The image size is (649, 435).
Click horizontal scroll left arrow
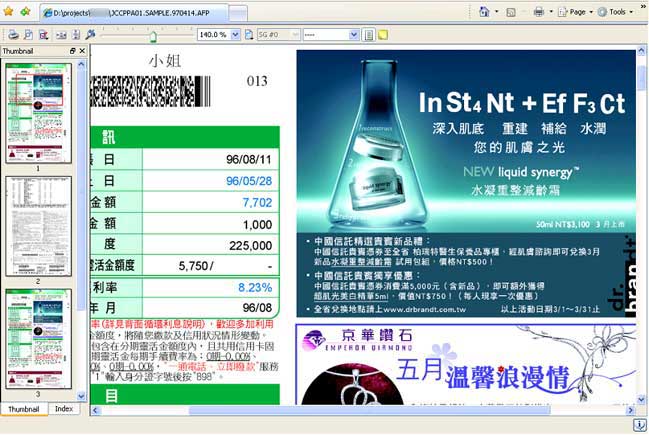point(95,411)
